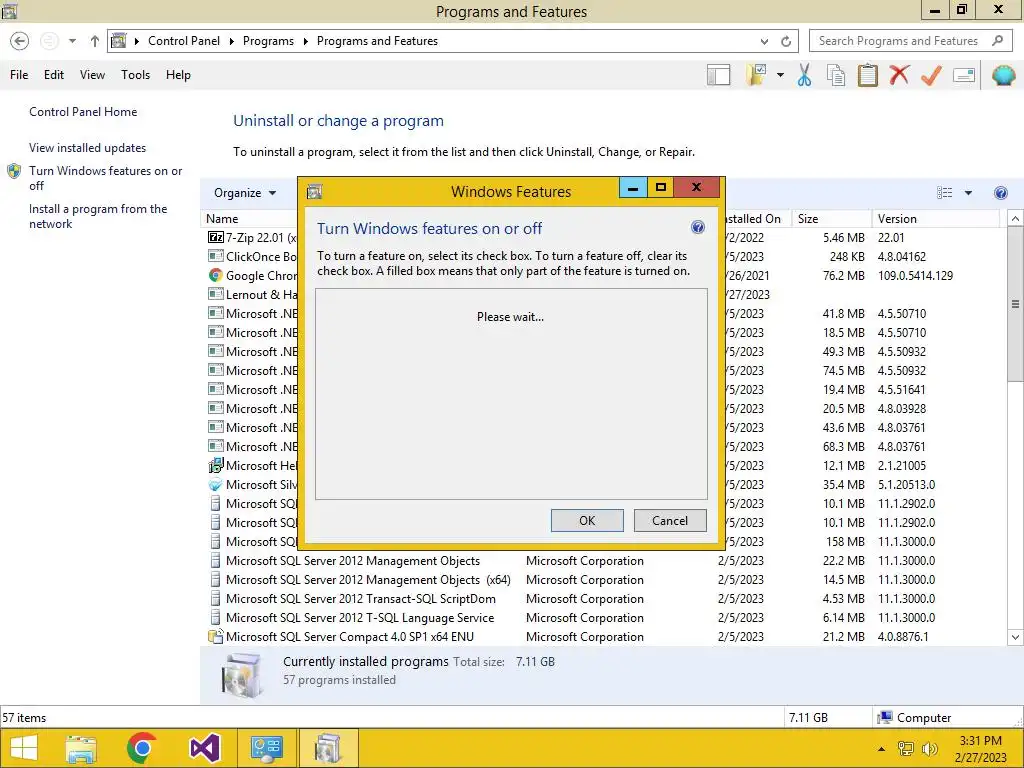Open File Explorer from taskbar
This screenshot has height=768, width=1024.
pos(81,748)
